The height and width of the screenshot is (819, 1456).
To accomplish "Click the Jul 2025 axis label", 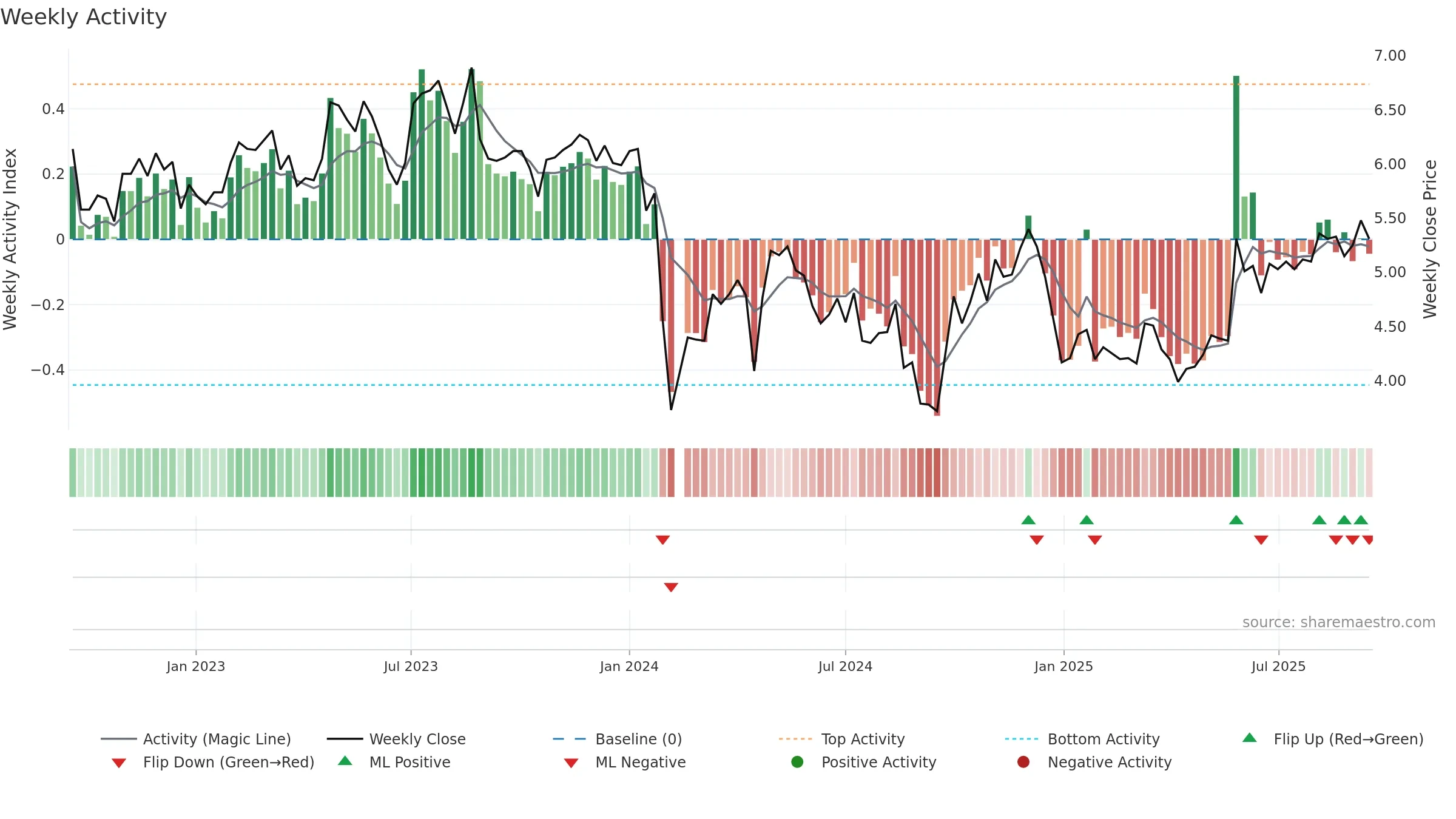I will click(1278, 666).
